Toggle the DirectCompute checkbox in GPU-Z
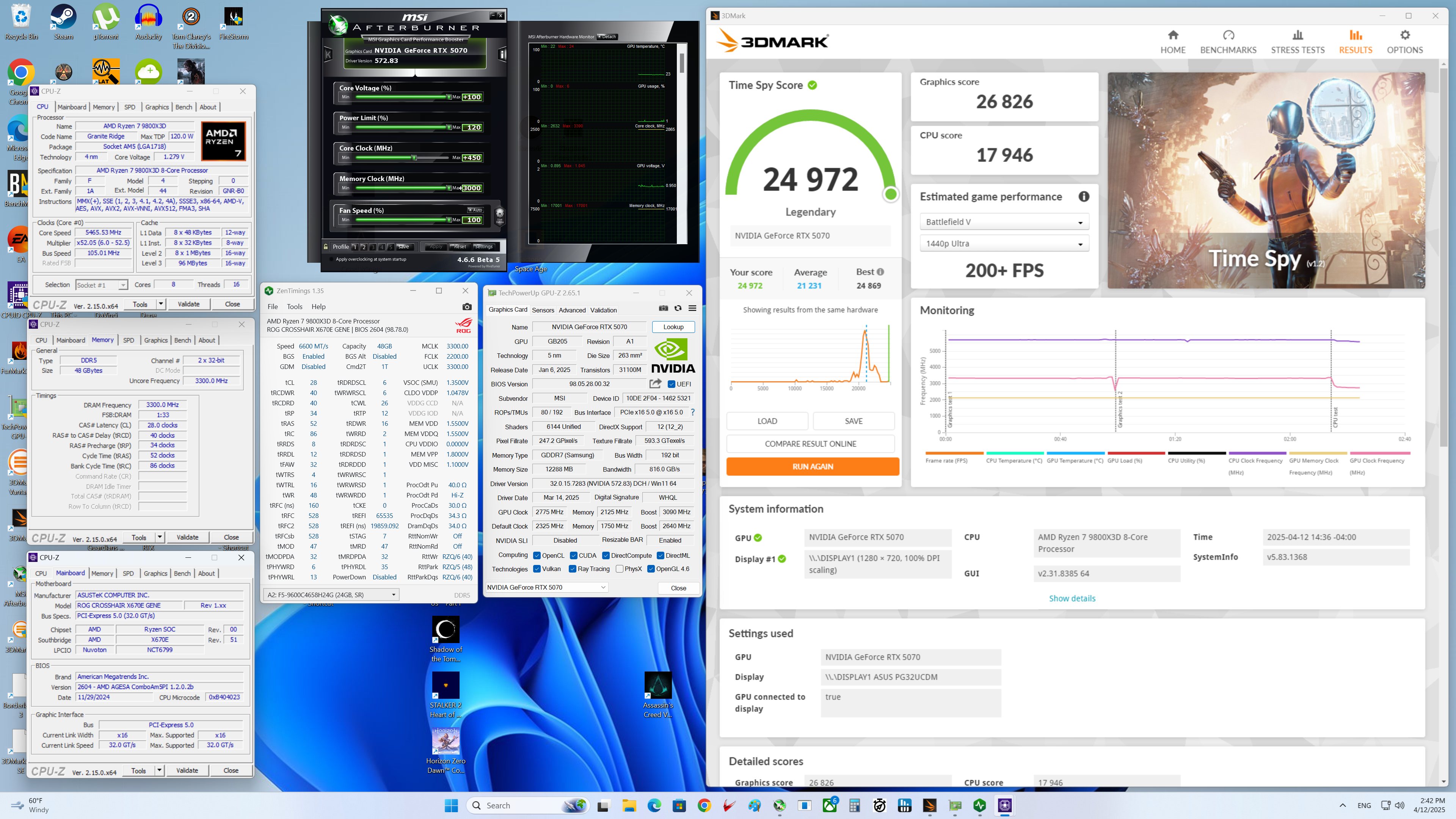The width and height of the screenshot is (1456, 819). tap(606, 555)
